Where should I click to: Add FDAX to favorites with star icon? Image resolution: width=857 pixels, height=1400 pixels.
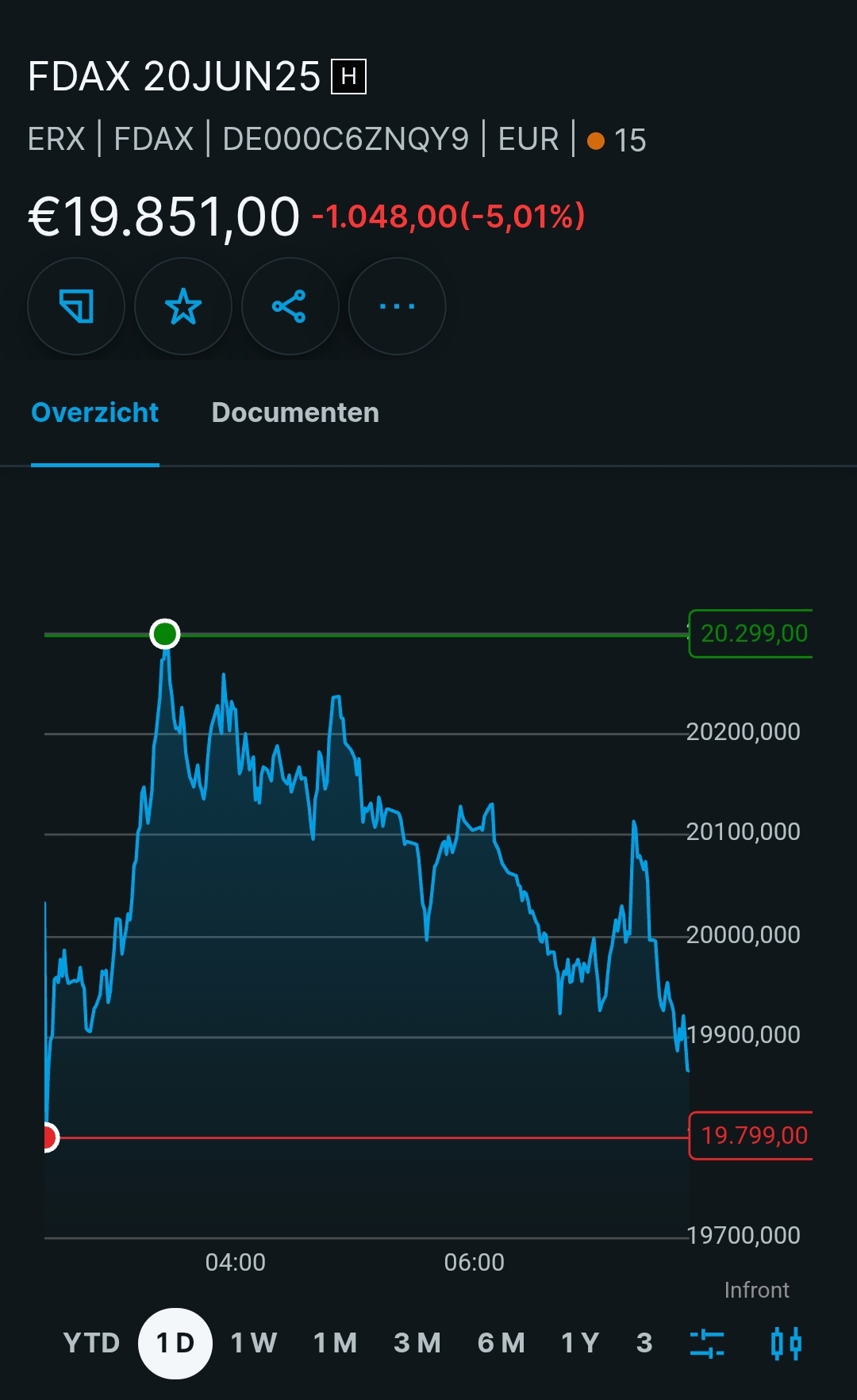click(183, 306)
